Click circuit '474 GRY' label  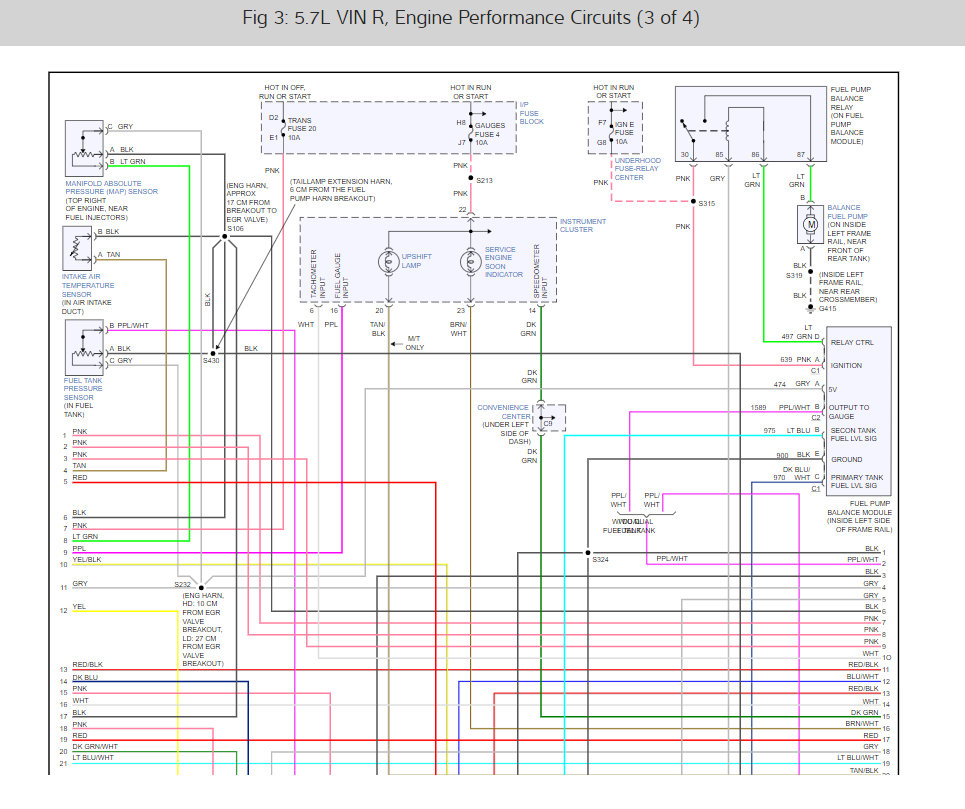[791, 384]
